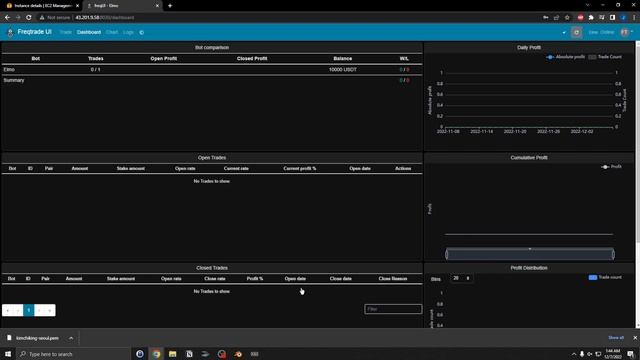Open the Windows Start menu
The width and height of the screenshot is (640, 360).
pyautogui.click(x=8, y=354)
